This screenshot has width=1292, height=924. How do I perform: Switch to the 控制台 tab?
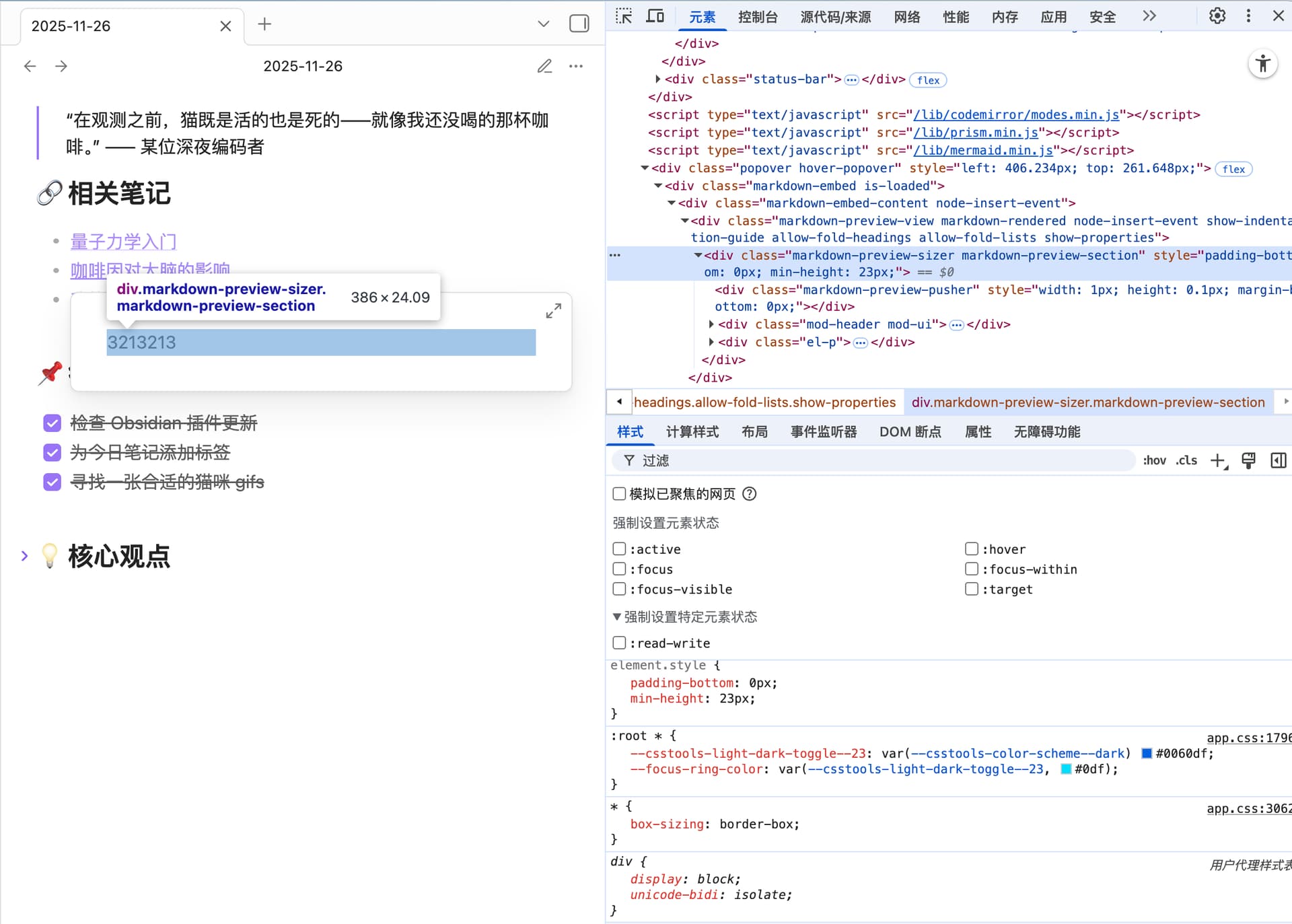758,17
